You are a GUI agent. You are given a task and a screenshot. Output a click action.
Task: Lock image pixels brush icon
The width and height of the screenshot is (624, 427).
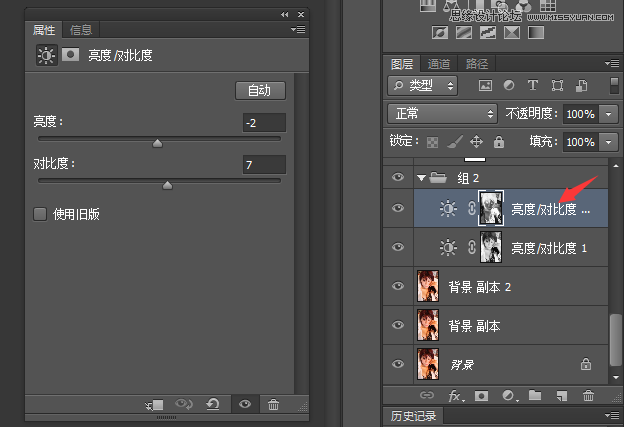tap(454, 142)
